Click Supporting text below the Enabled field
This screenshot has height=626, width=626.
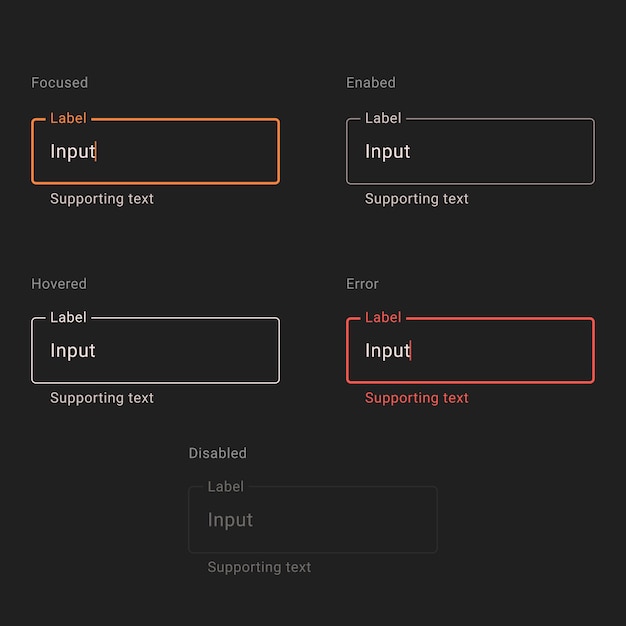point(417,199)
